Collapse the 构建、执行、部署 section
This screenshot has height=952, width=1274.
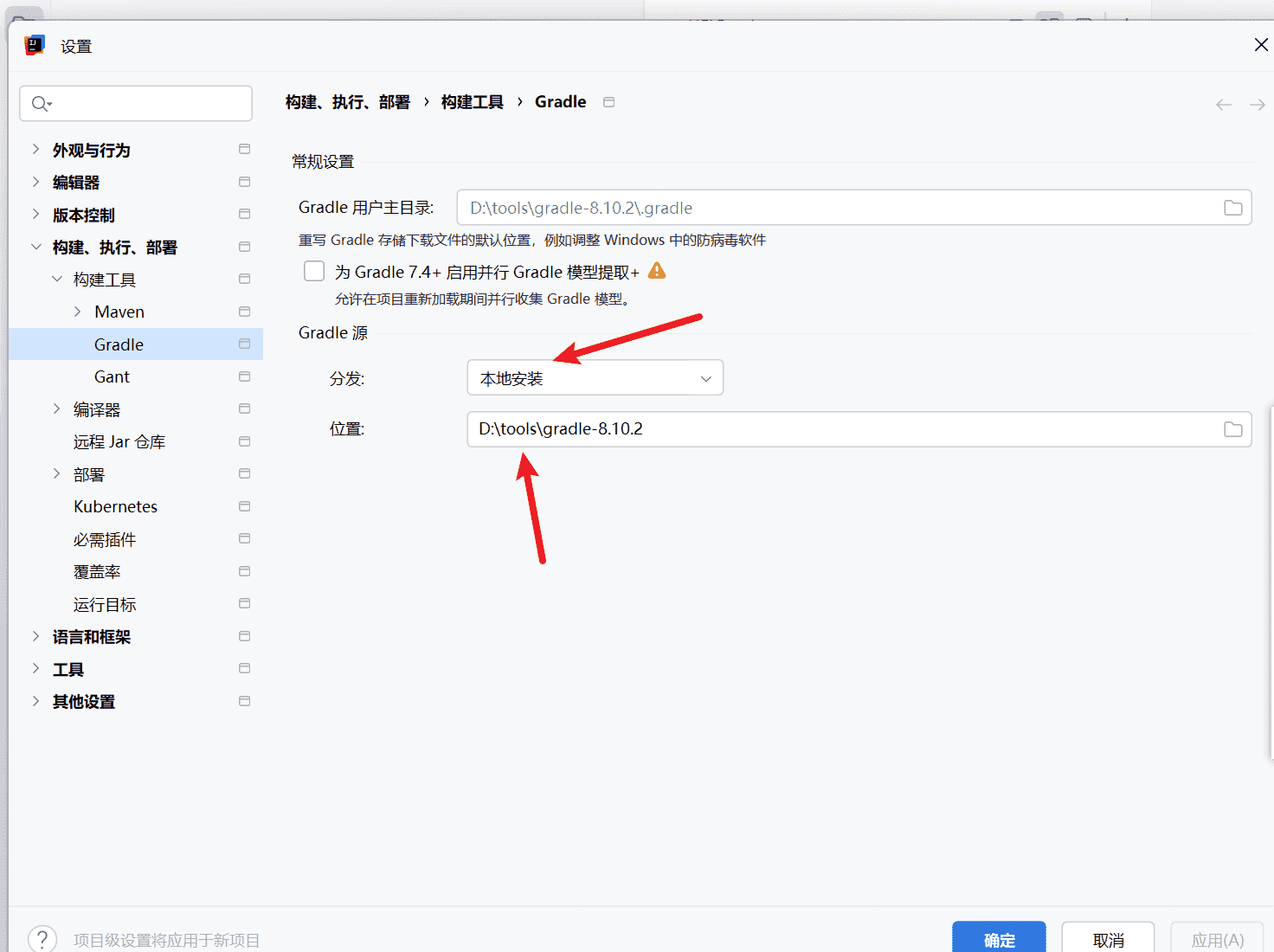pyautogui.click(x=35, y=248)
